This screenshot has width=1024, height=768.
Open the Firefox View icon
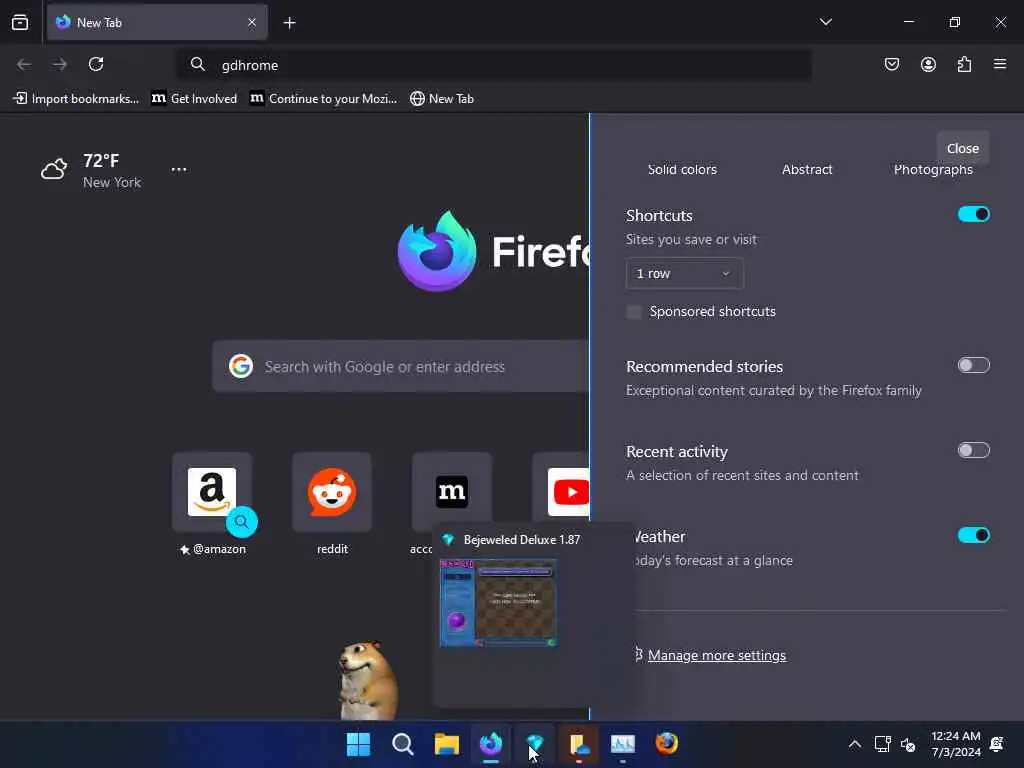point(20,22)
